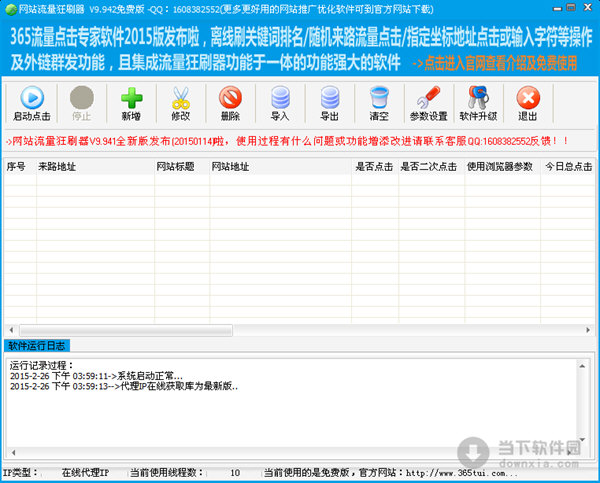Export list with 导出 icon
Screen dimensions: 600x483
pyautogui.click(x=329, y=104)
